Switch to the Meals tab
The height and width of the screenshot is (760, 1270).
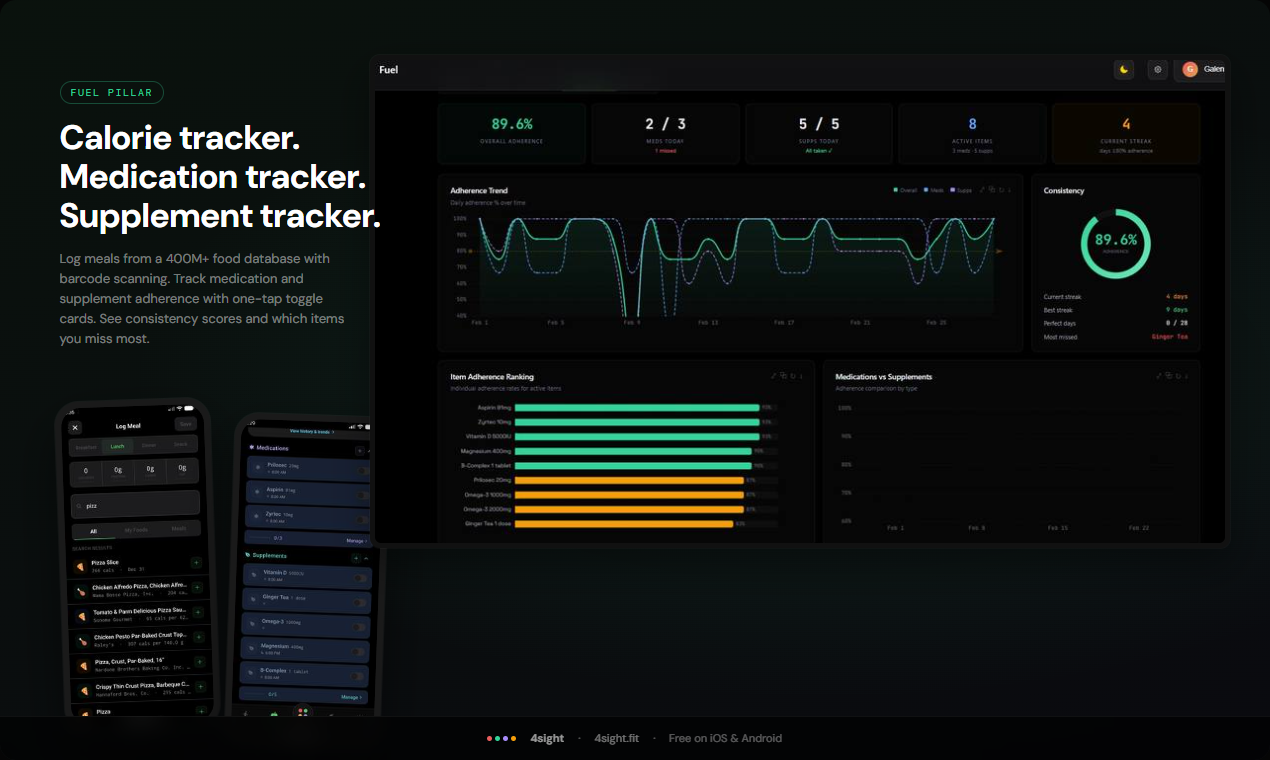pyautogui.click(x=179, y=528)
